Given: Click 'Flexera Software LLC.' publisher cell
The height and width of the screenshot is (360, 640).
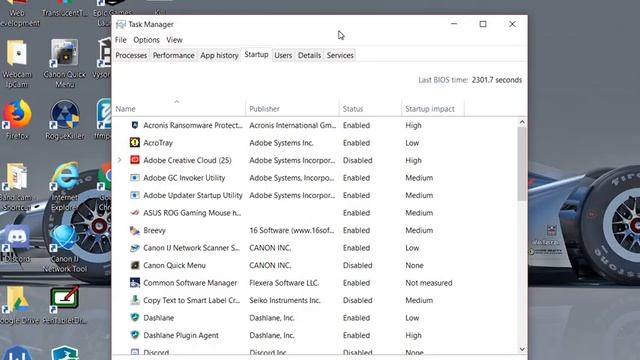Looking at the screenshot, I should pos(284,282).
